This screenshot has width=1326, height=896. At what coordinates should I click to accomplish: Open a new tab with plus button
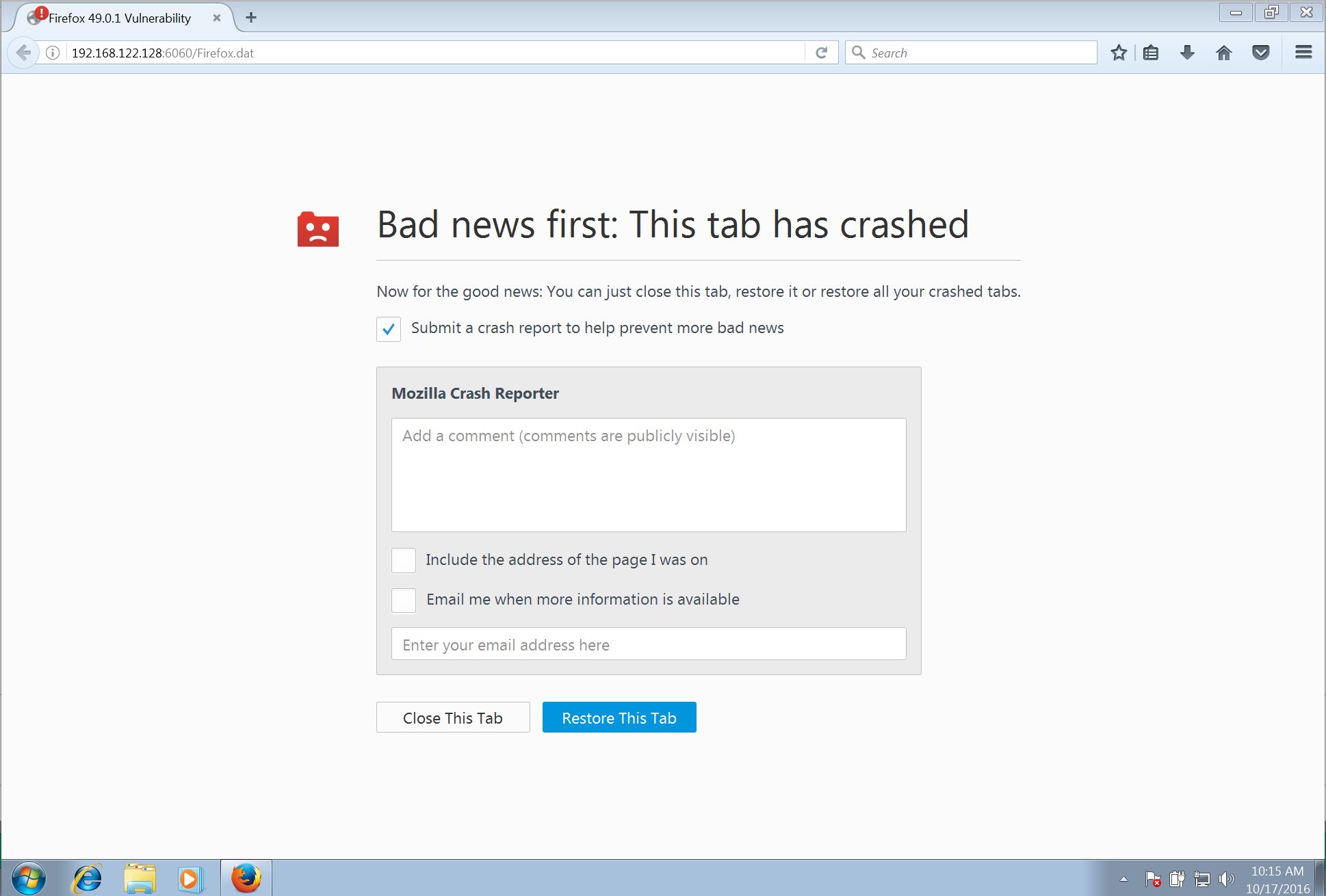tap(251, 18)
